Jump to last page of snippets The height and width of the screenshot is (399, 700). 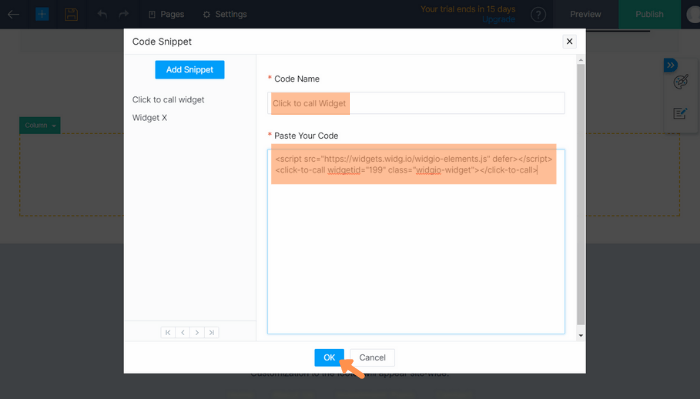pos(212,332)
